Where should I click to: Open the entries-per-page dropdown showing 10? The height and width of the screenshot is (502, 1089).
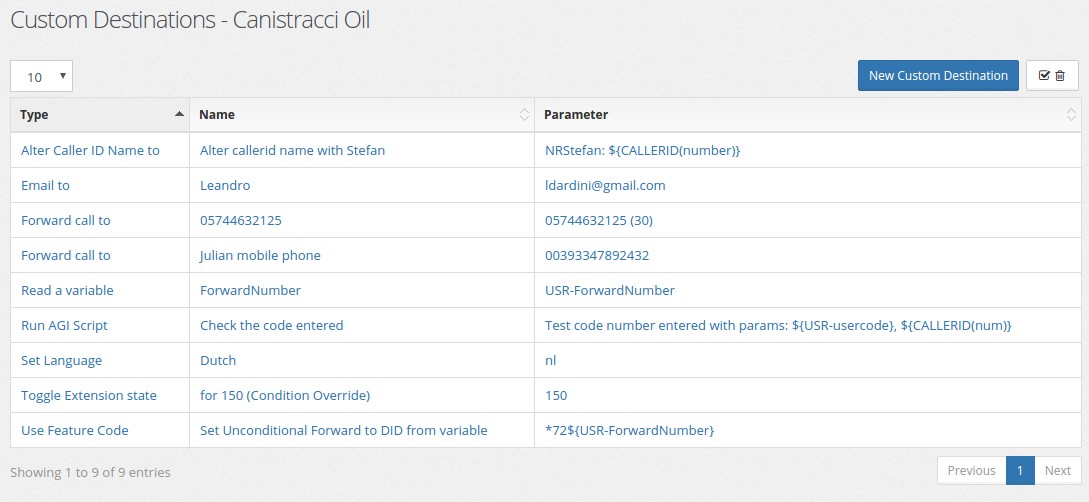[42, 76]
